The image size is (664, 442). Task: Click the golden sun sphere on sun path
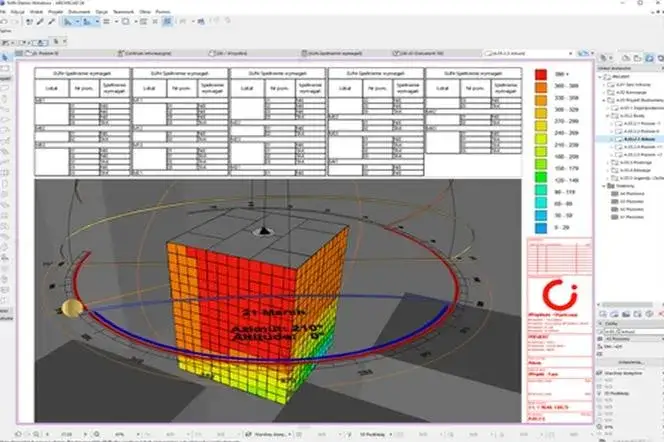pyautogui.click(x=72, y=308)
